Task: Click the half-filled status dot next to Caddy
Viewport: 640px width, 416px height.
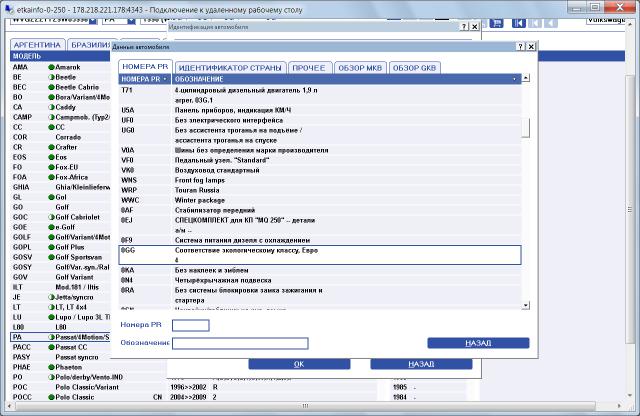Action: (51, 107)
